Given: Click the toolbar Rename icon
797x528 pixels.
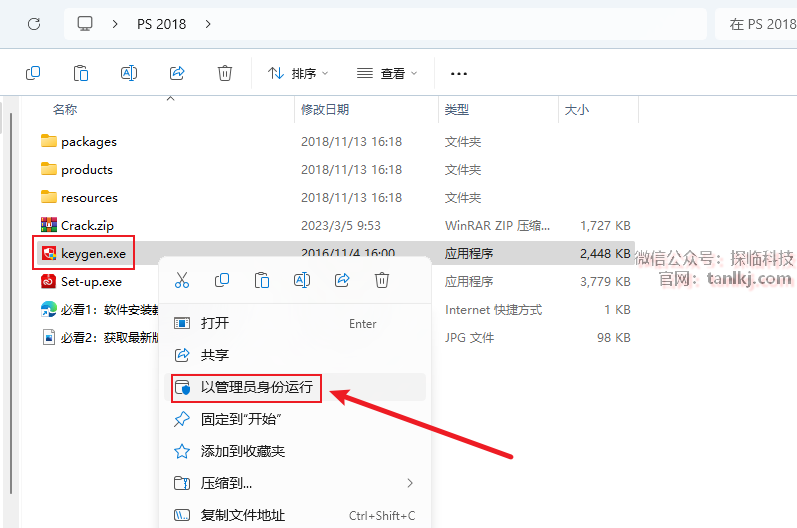Looking at the screenshot, I should (x=129, y=73).
